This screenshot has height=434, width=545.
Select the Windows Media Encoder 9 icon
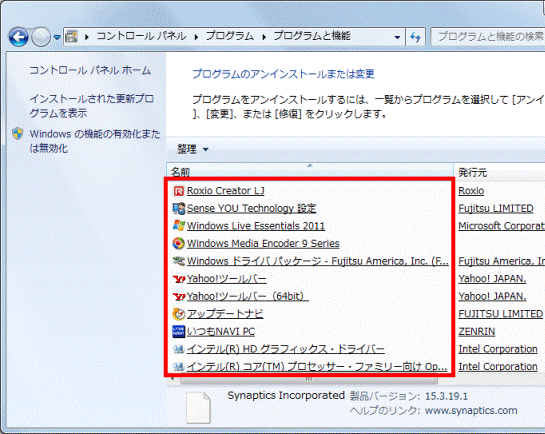(178, 244)
